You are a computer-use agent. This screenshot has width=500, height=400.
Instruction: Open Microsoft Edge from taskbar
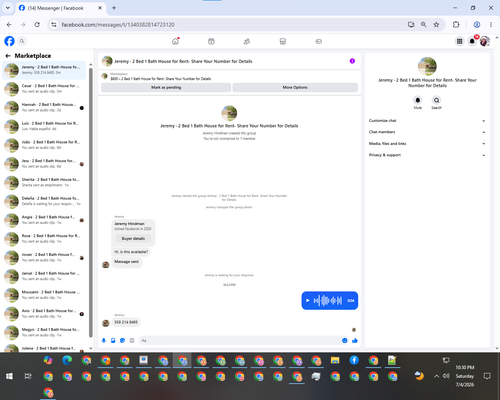click(x=67, y=360)
